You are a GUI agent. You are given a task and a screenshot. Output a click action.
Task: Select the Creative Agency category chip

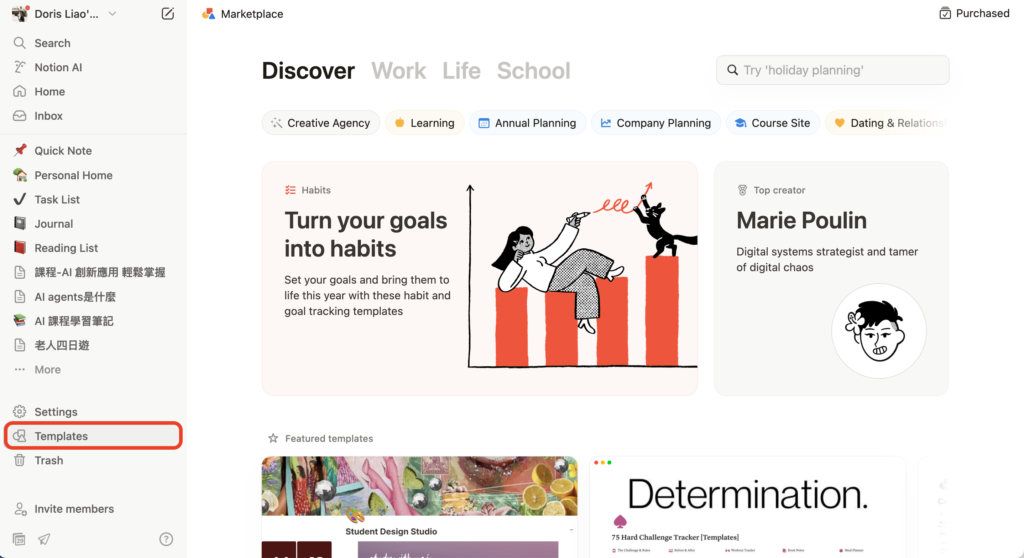(x=321, y=123)
